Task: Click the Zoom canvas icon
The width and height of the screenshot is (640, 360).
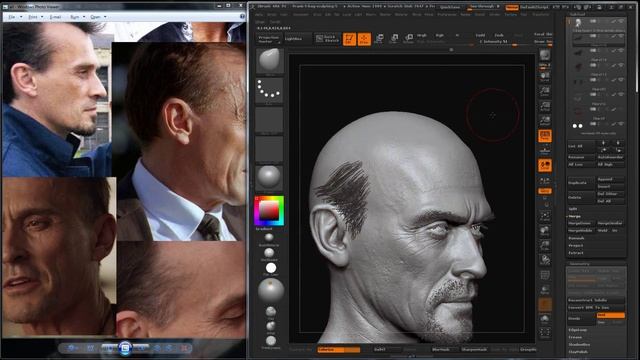Action: click(544, 91)
